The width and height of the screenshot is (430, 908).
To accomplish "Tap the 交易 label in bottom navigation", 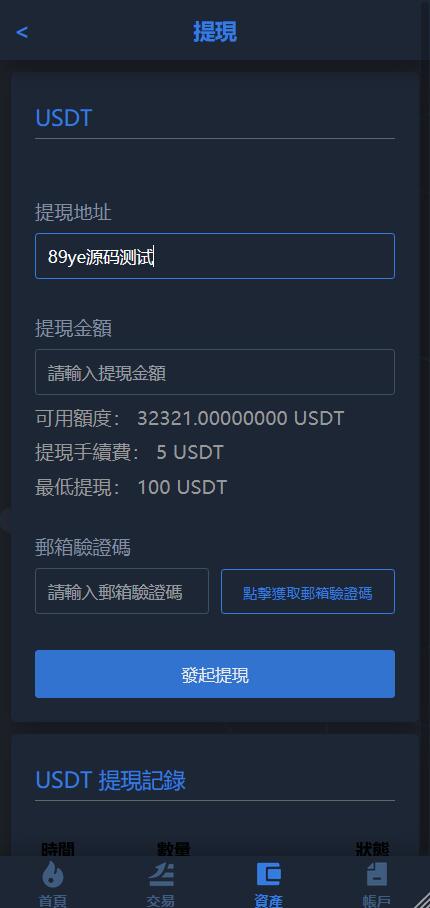I will click(160, 900).
